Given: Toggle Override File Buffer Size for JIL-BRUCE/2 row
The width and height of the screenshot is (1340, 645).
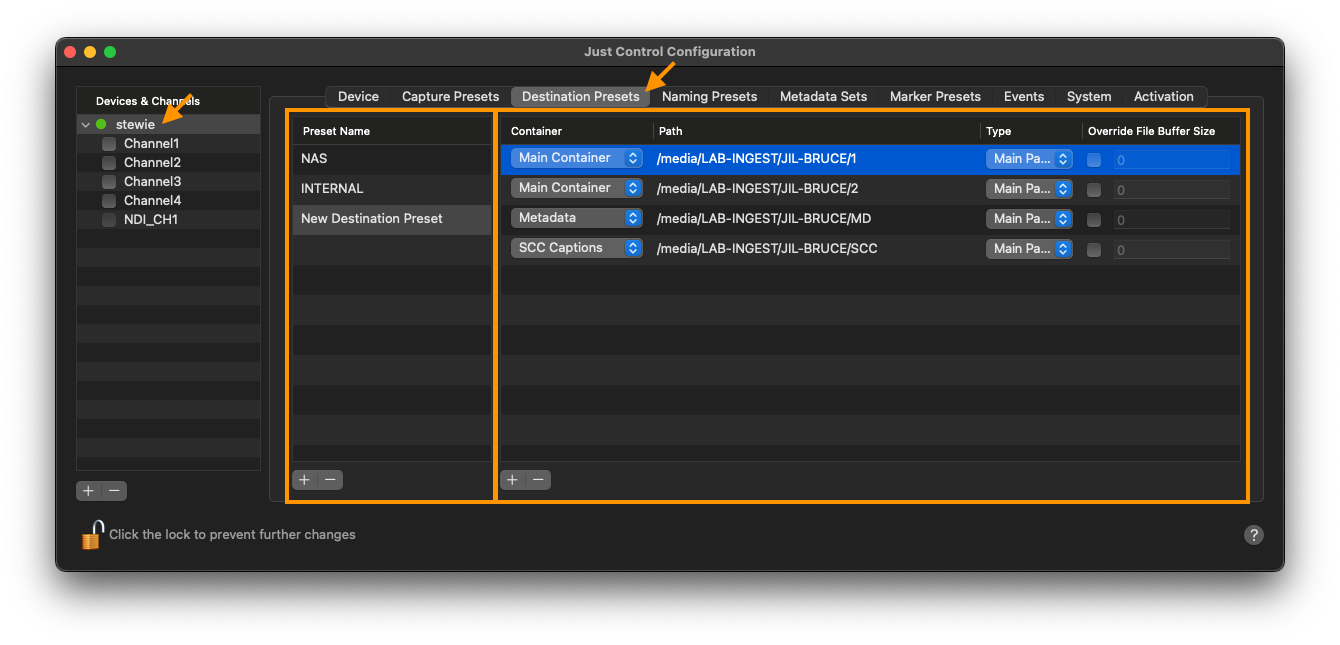Looking at the screenshot, I should pyautogui.click(x=1094, y=190).
